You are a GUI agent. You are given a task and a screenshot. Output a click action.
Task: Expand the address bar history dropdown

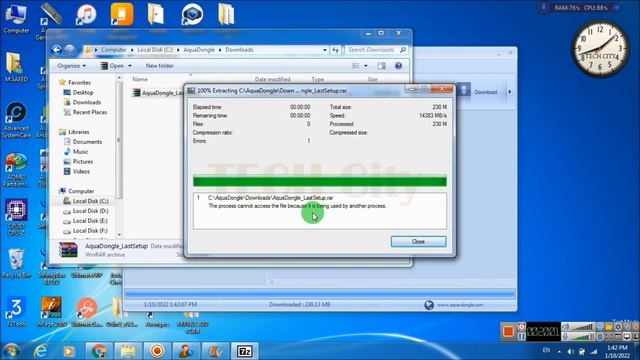click(x=325, y=50)
